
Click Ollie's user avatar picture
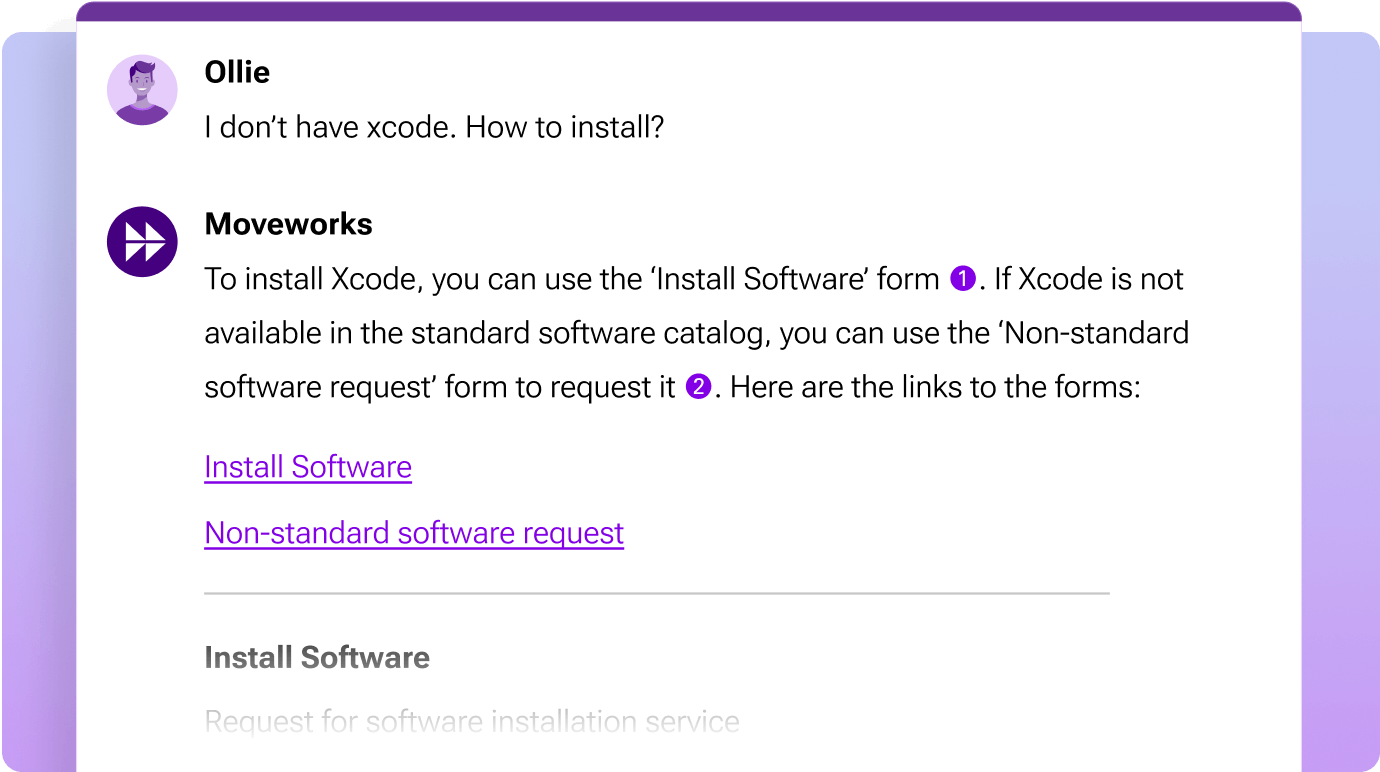point(142,90)
